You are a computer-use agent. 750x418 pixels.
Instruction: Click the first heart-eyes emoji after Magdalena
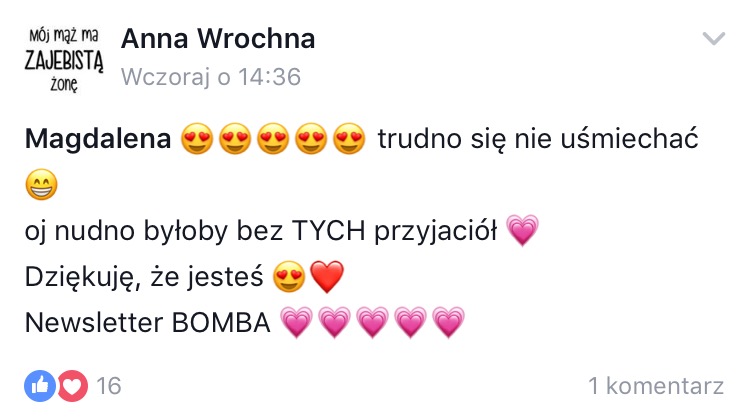click(x=197, y=139)
